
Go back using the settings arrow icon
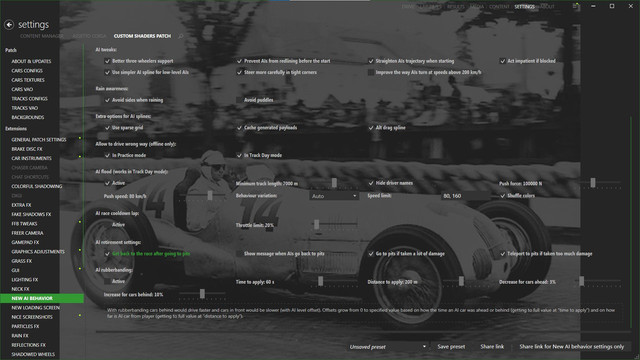click(9, 25)
